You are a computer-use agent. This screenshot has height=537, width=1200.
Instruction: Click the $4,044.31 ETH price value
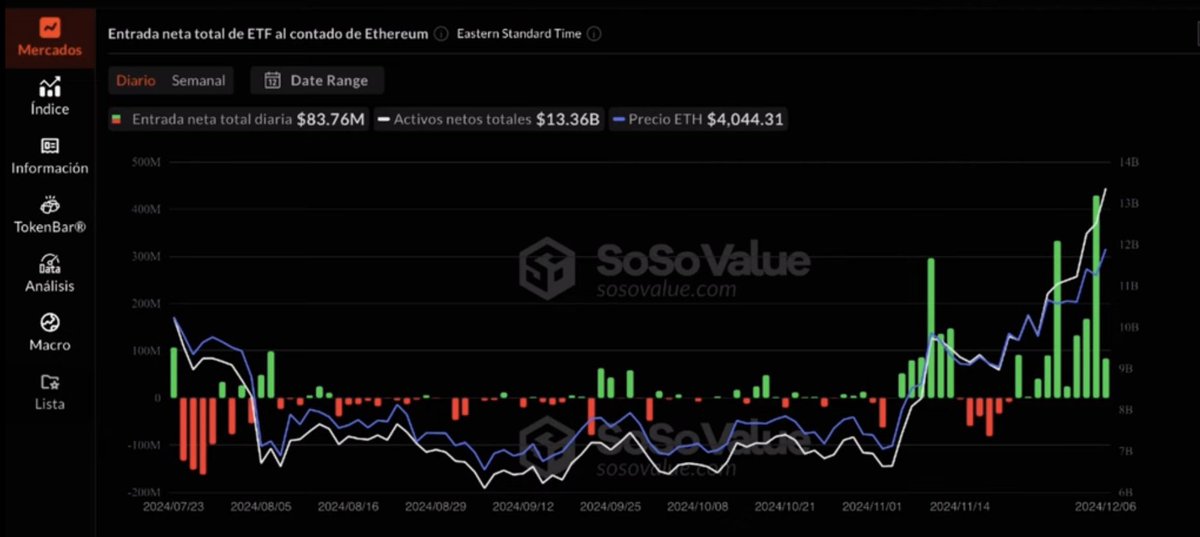[x=744, y=119]
